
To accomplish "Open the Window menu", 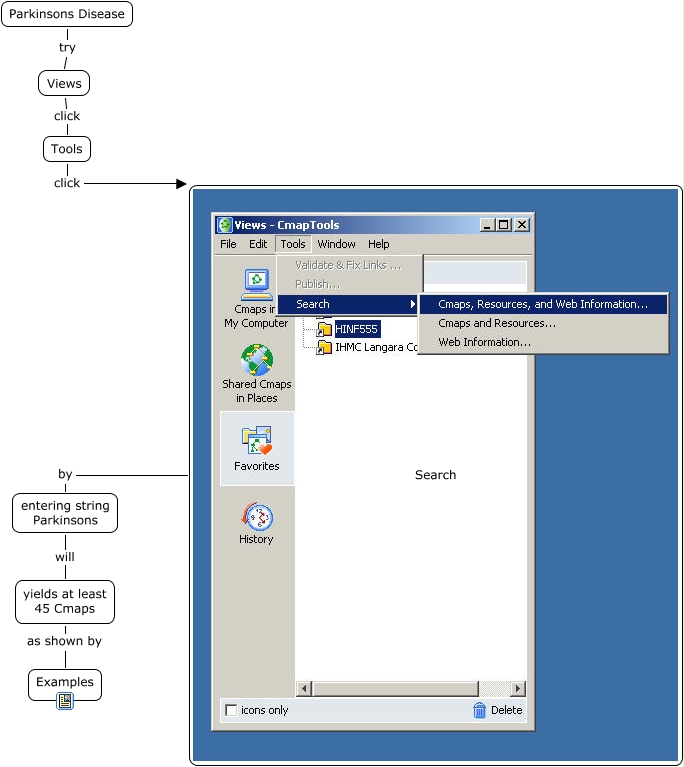I will (336, 244).
